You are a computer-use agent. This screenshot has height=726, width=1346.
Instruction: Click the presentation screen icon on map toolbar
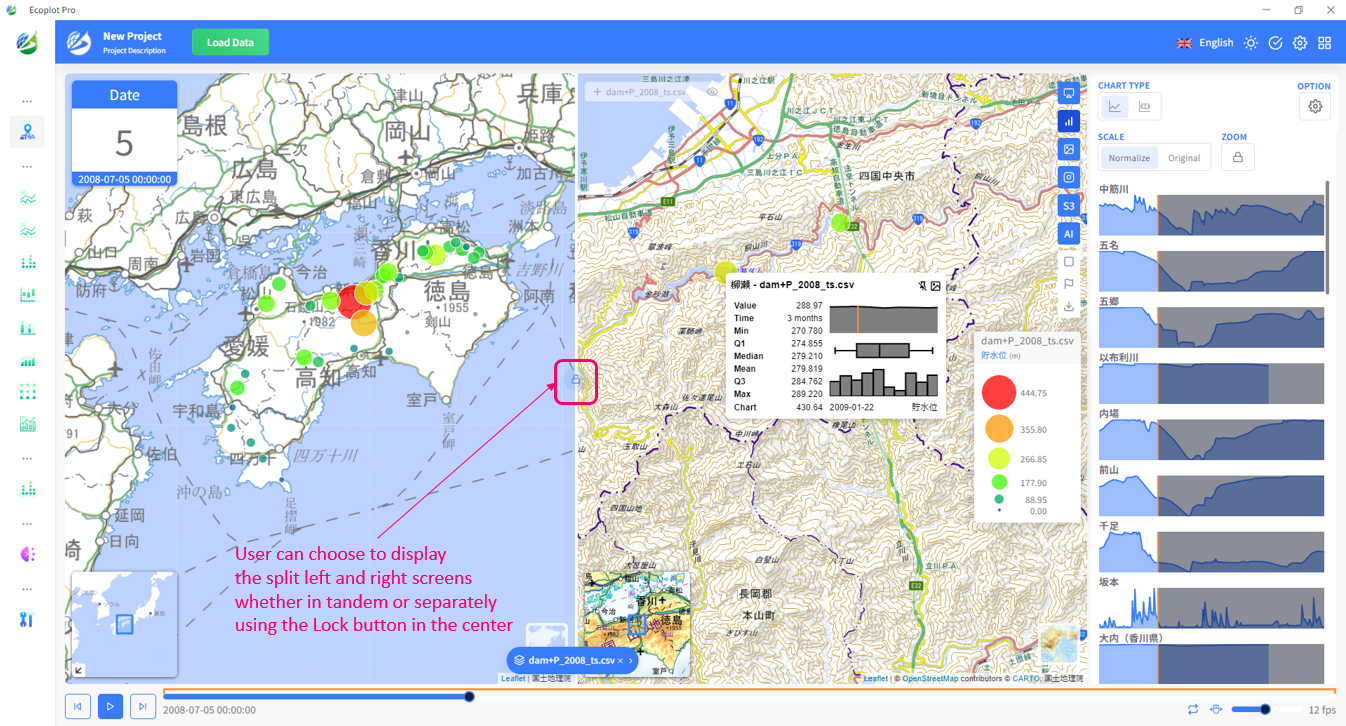point(1069,93)
